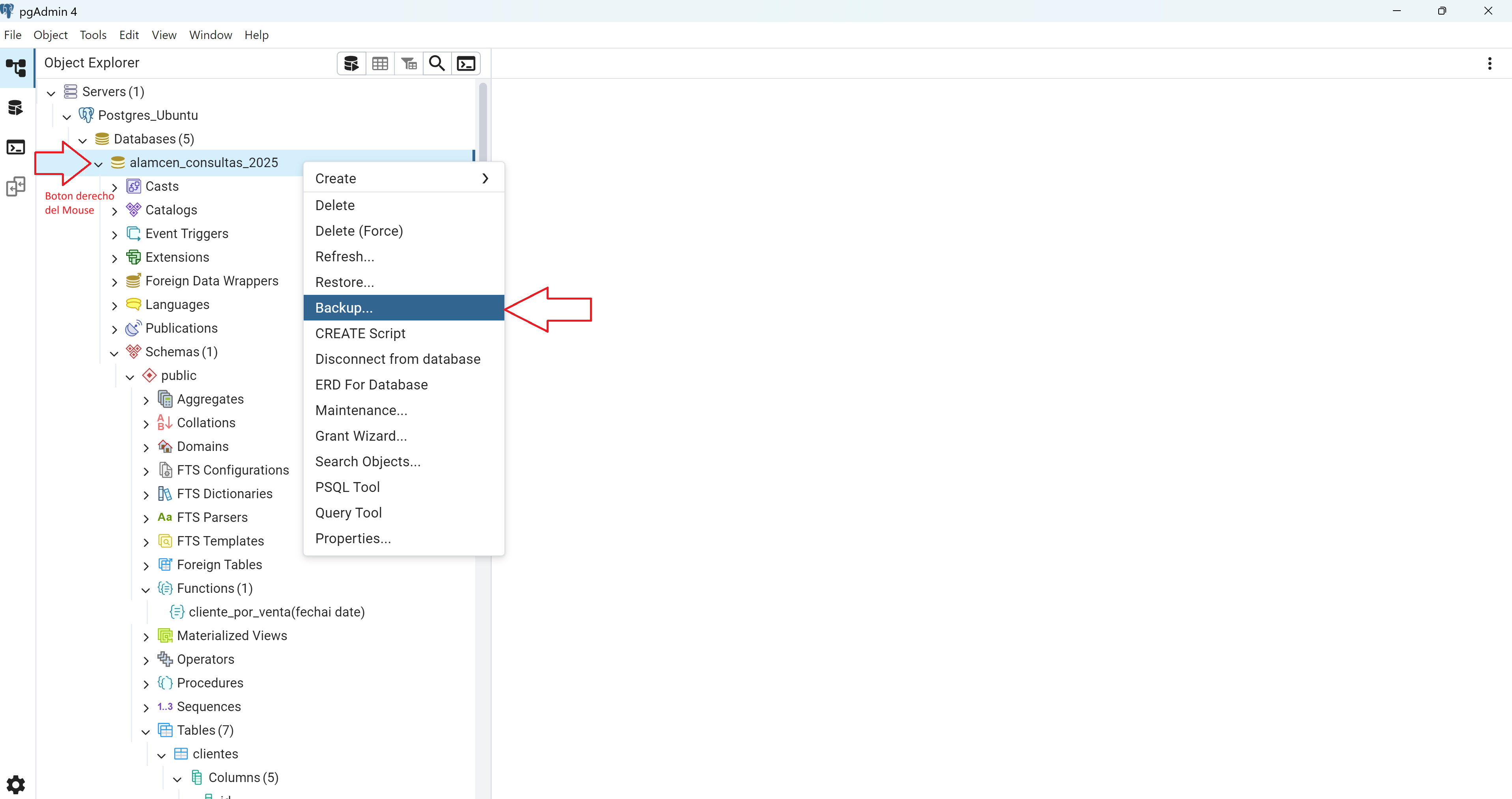
Task: Choose Backup... from context menu
Action: click(403, 307)
